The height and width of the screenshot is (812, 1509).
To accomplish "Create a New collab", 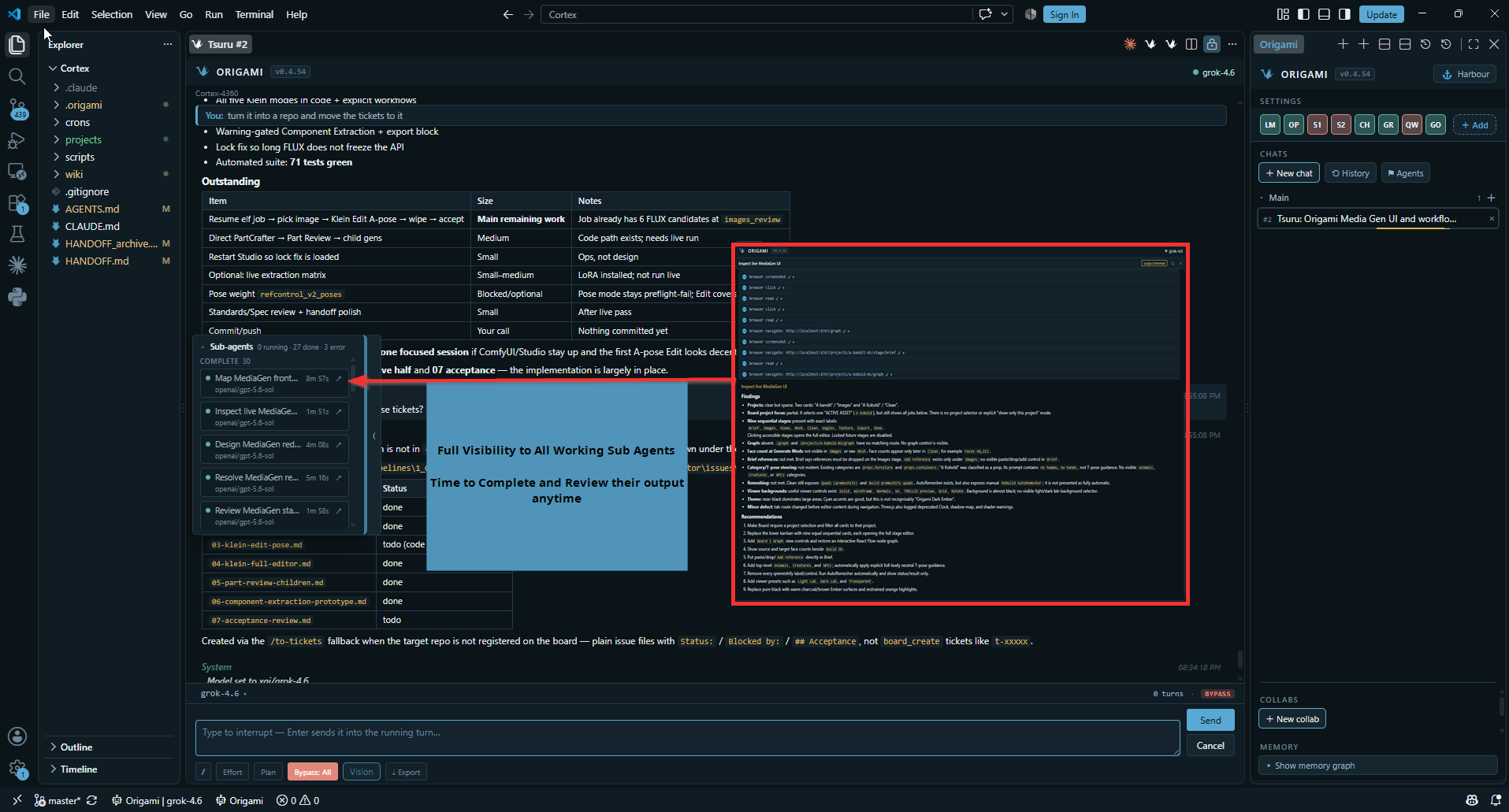I will pyautogui.click(x=1292, y=719).
